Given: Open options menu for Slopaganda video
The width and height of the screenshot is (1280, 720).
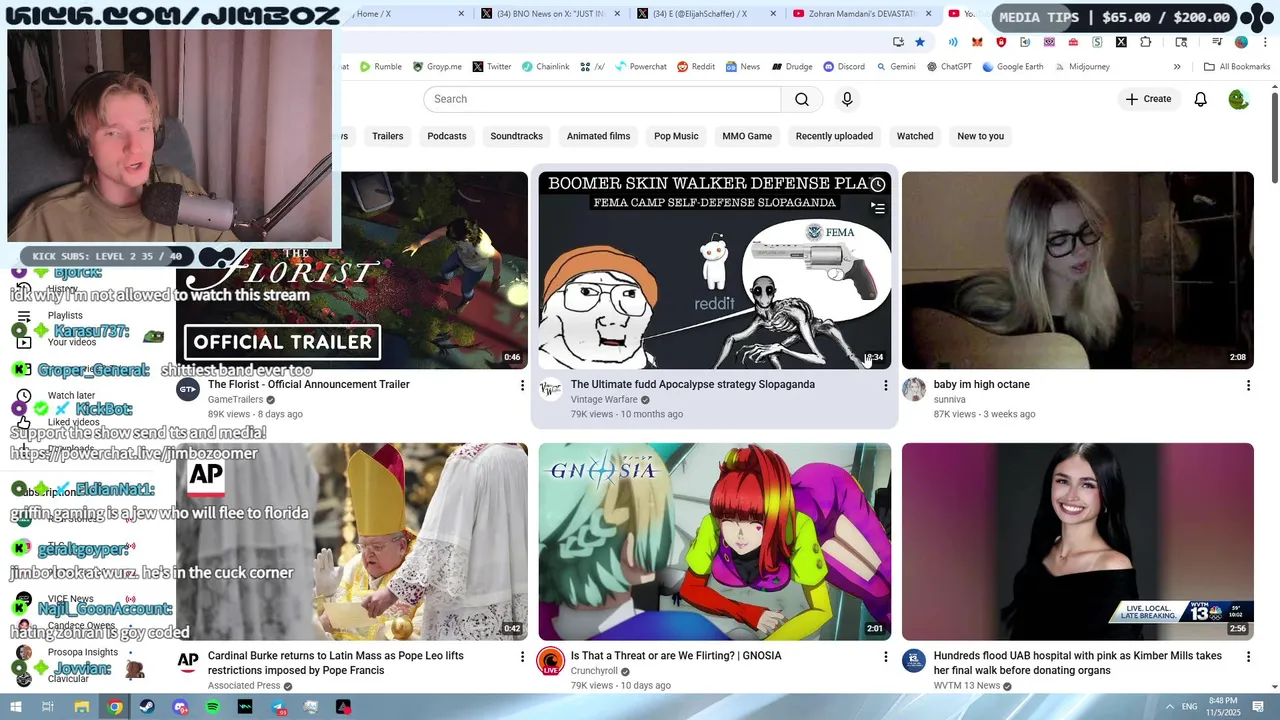Looking at the screenshot, I should [885, 385].
